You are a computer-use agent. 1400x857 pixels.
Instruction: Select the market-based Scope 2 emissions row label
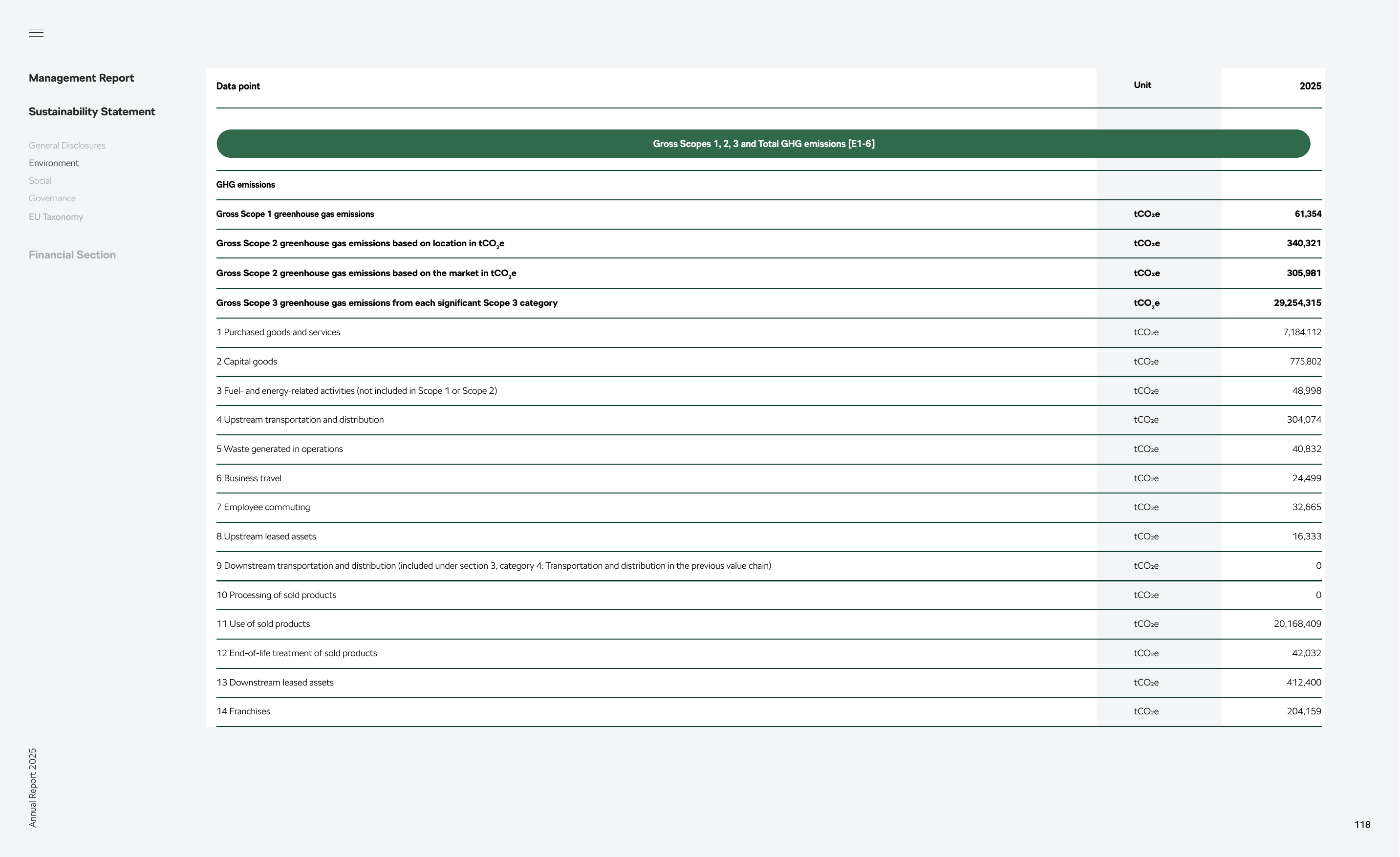pyautogui.click(x=366, y=273)
